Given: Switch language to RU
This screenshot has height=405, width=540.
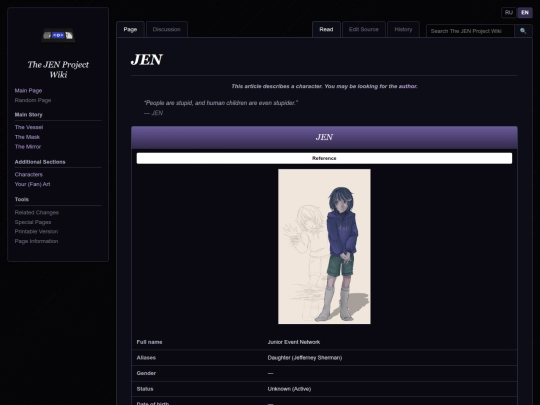Looking at the screenshot, I should coord(509,13).
